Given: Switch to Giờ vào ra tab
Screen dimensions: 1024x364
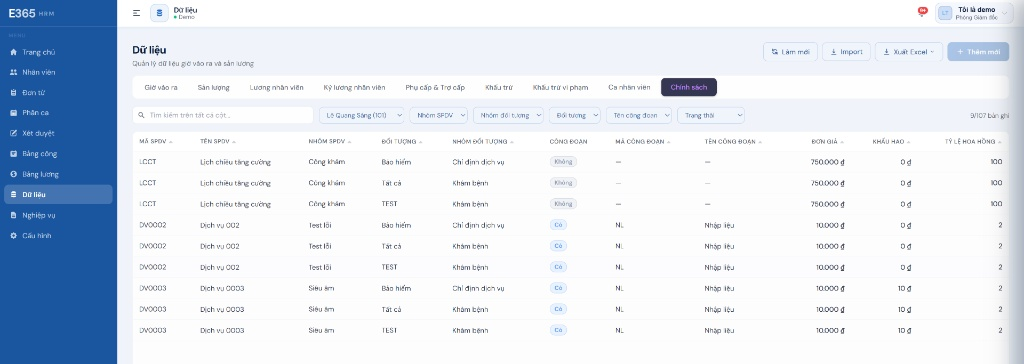Looking at the screenshot, I should pyautogui.click(x=161, y=88).
